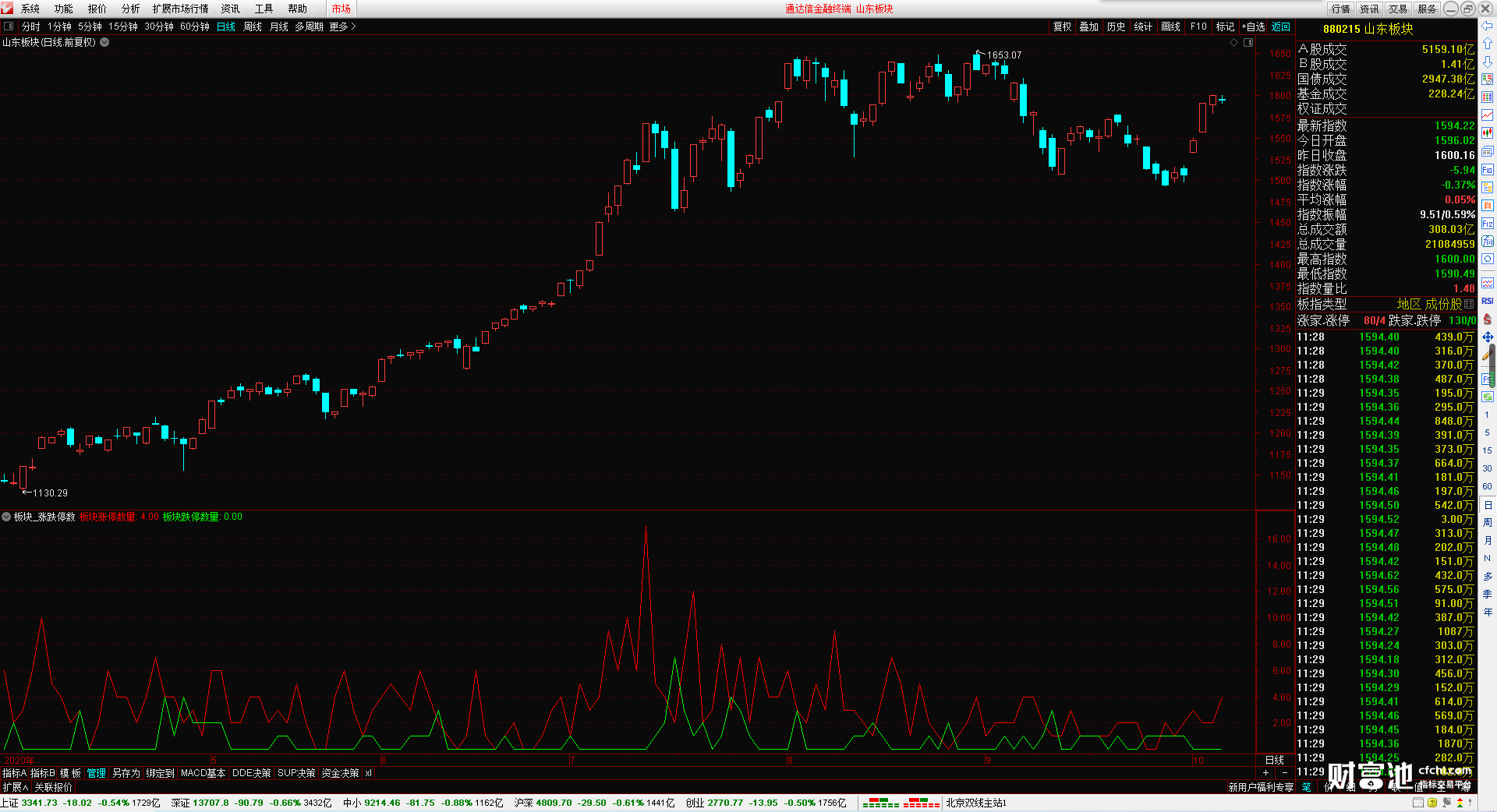The image size is (1497, 812).
Task: Click the small window icon in chart header
Action: [1248, 43]
